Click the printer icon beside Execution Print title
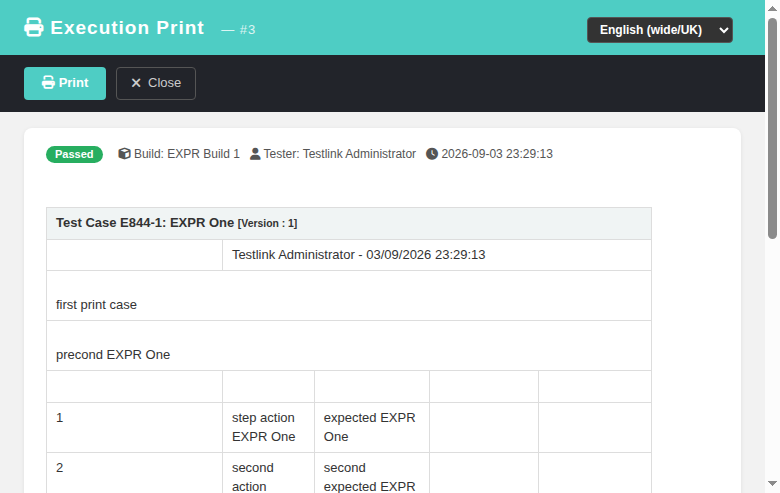The image size is (780, 493). 34,27
